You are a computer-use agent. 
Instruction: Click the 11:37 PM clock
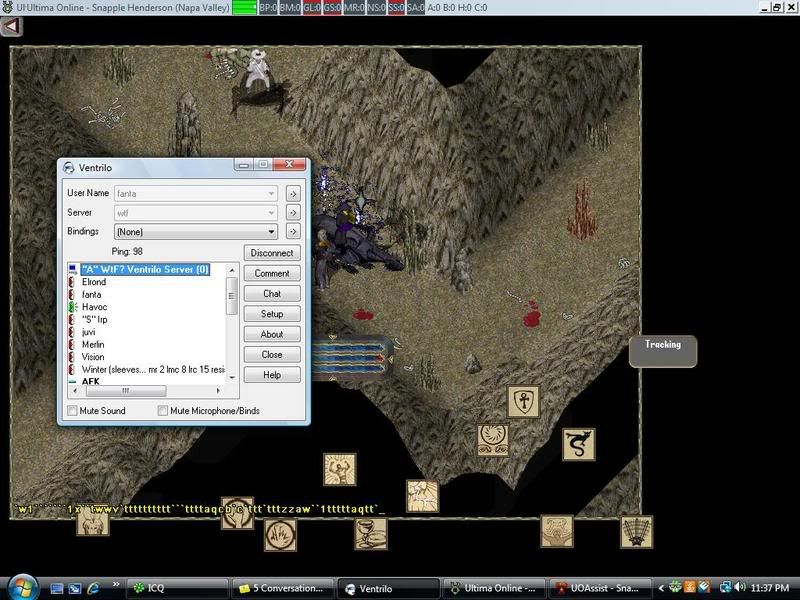[x=770, y=588]
